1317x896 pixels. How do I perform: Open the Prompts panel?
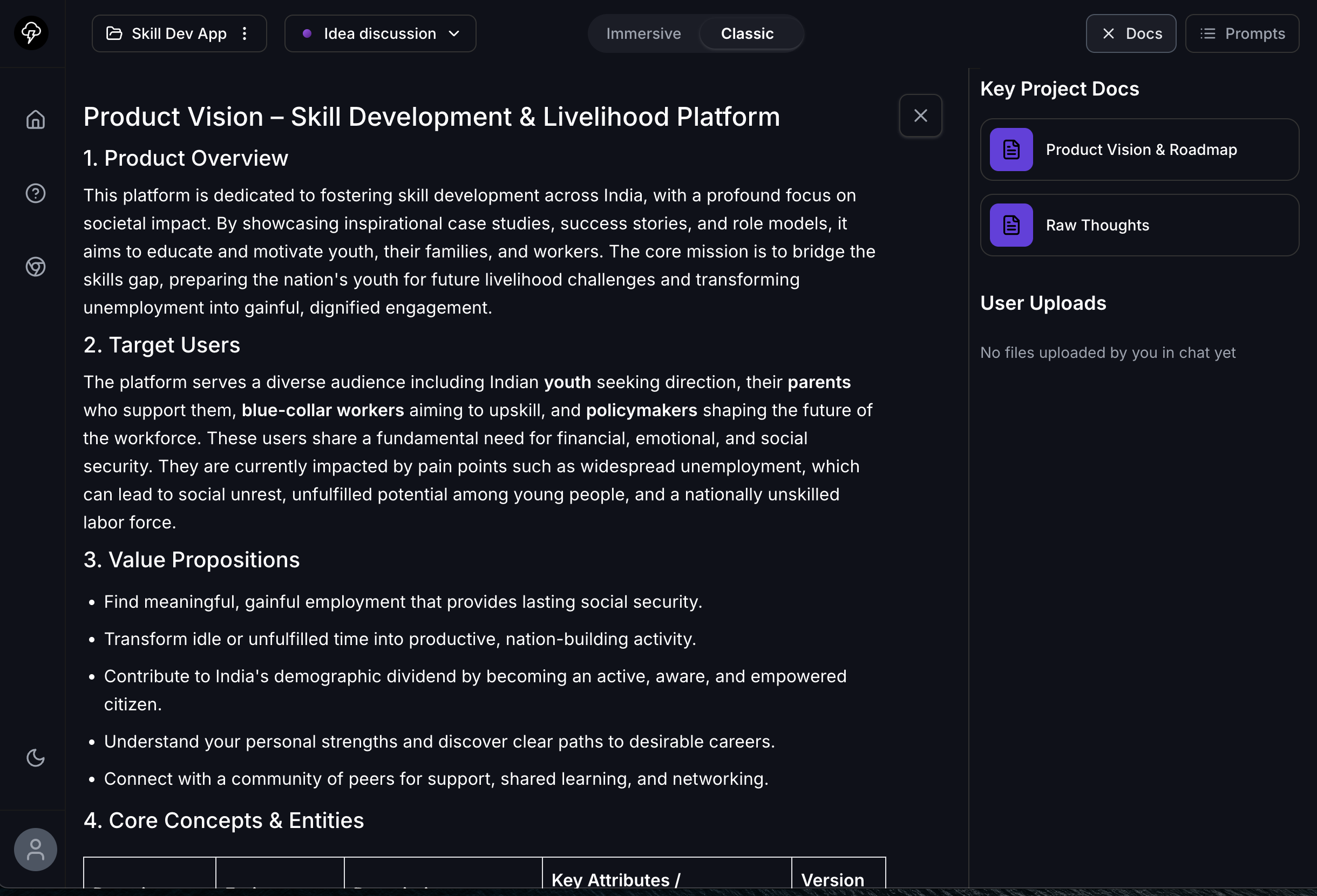pyautogui.click(x=1241, y=33)
